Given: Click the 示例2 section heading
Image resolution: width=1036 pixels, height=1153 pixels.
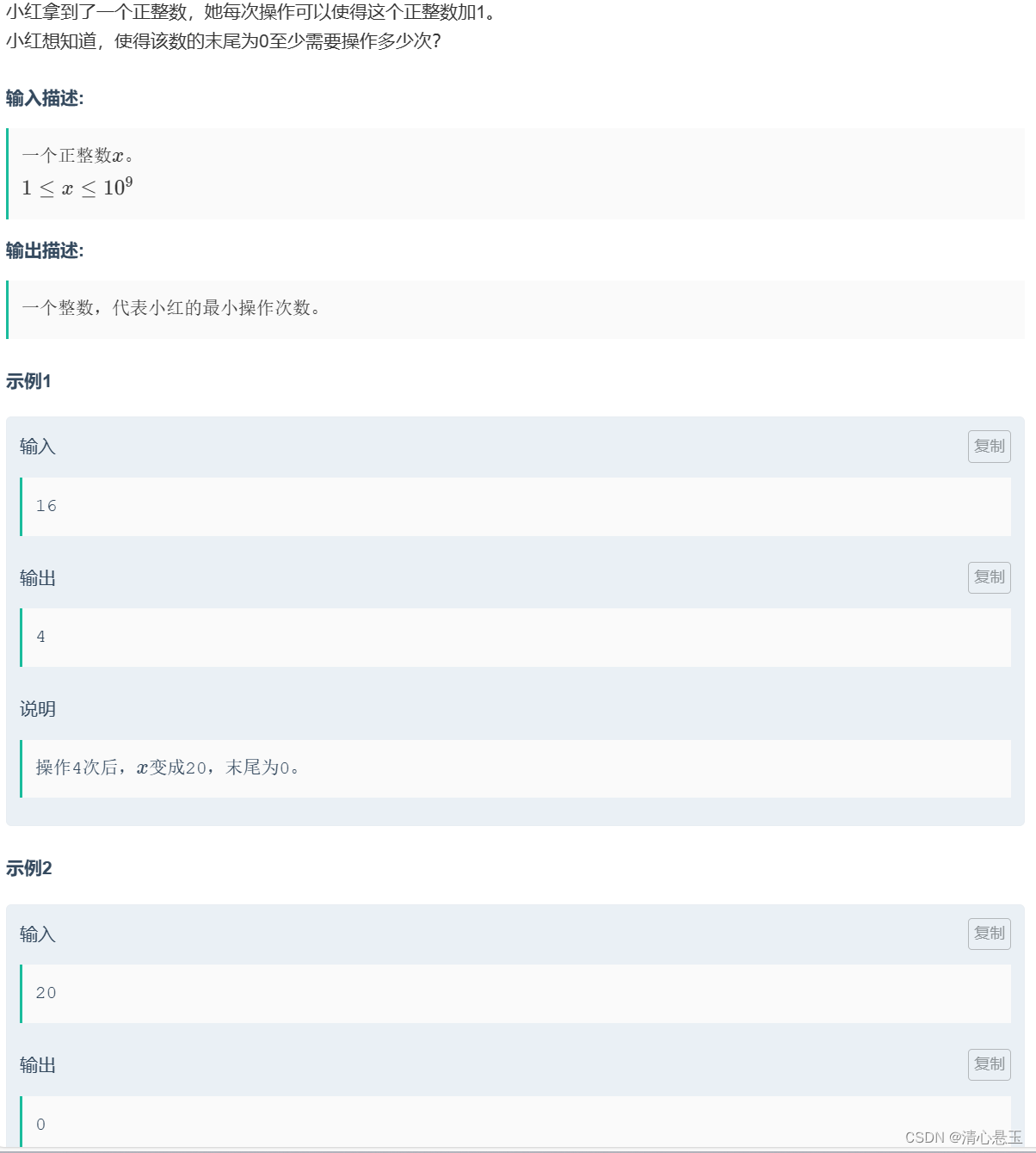Looking at the screenshot, I should click(28, 869).
